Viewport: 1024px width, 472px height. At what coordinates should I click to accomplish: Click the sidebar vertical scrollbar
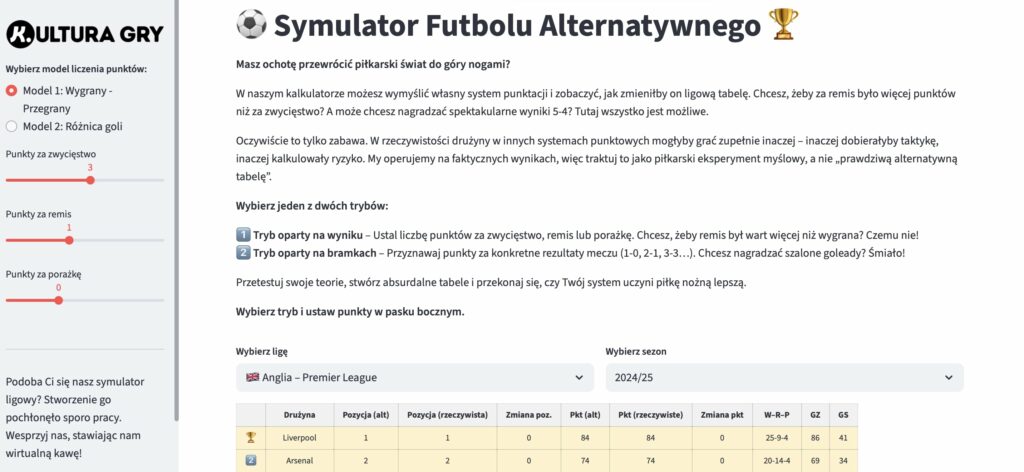click(177, 200)
